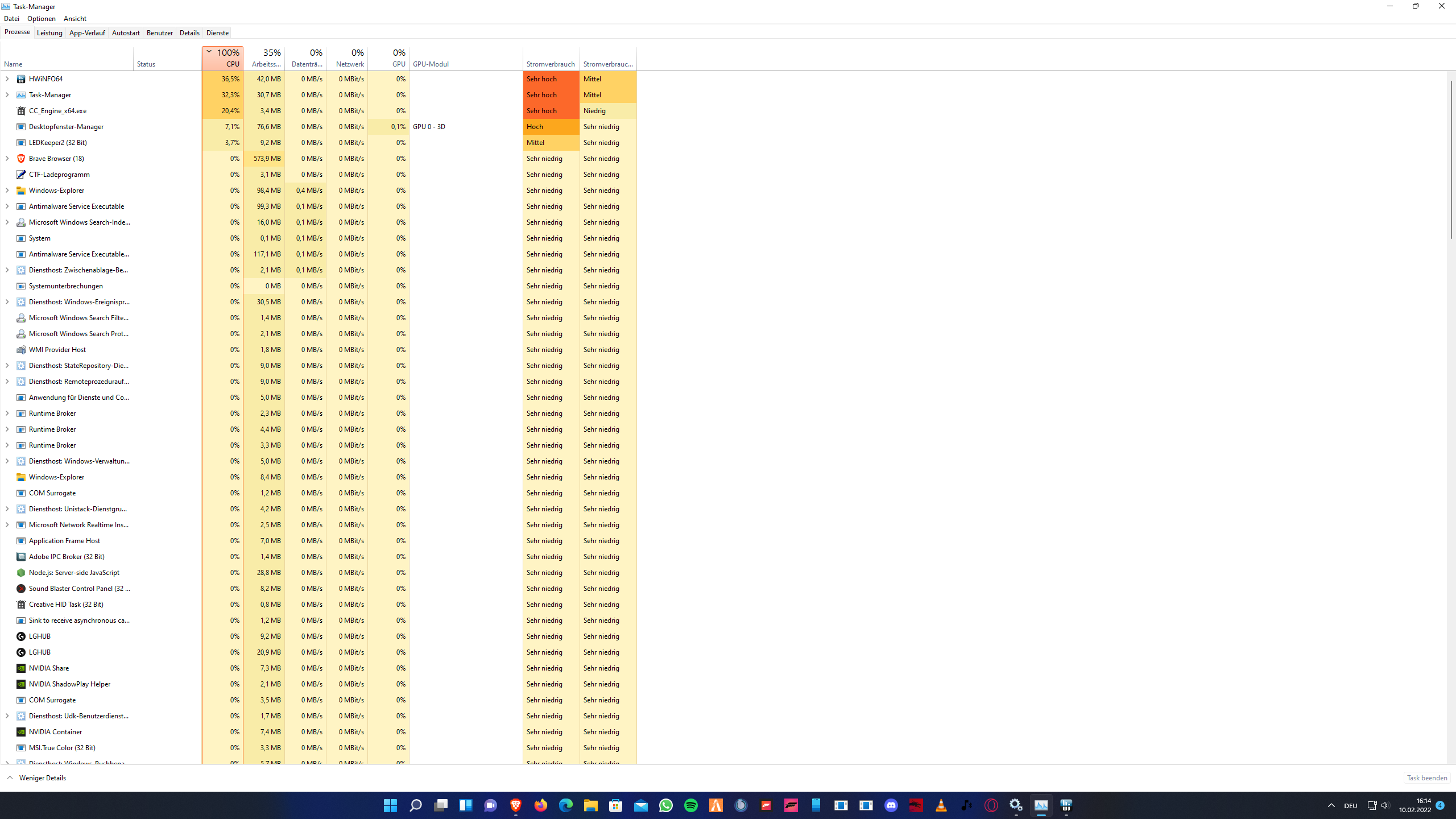Open Spotify from the taskbar
Screen dimensions: 1456x819
click(691, 805)
